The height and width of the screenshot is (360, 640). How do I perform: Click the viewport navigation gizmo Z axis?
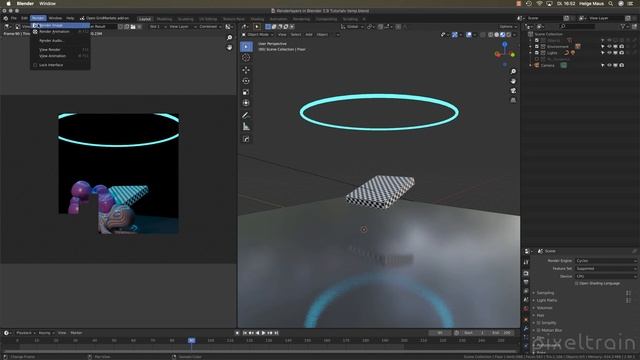(x=505, y=44)
